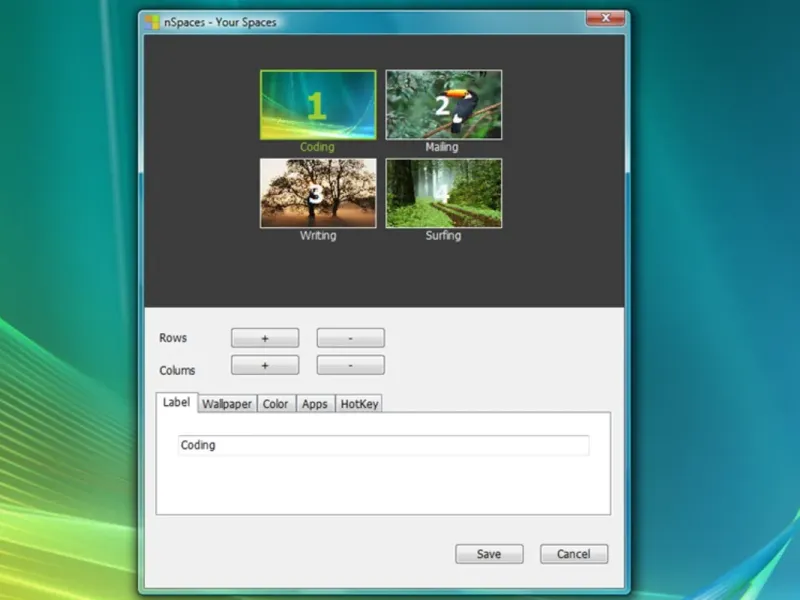Click the label text field containing Coding

point(383,445)
